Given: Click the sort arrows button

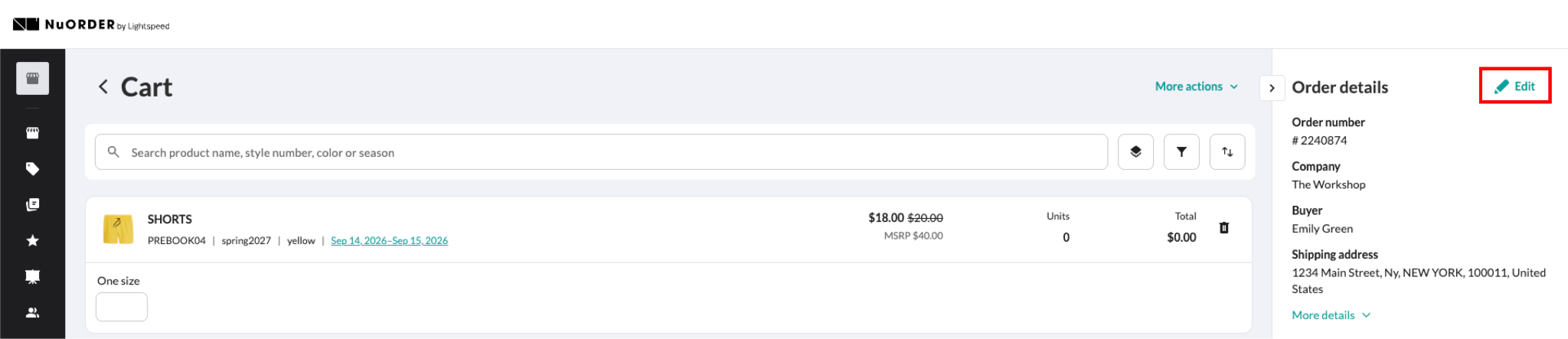Looking at the screenshot, I should [1227, 152].
